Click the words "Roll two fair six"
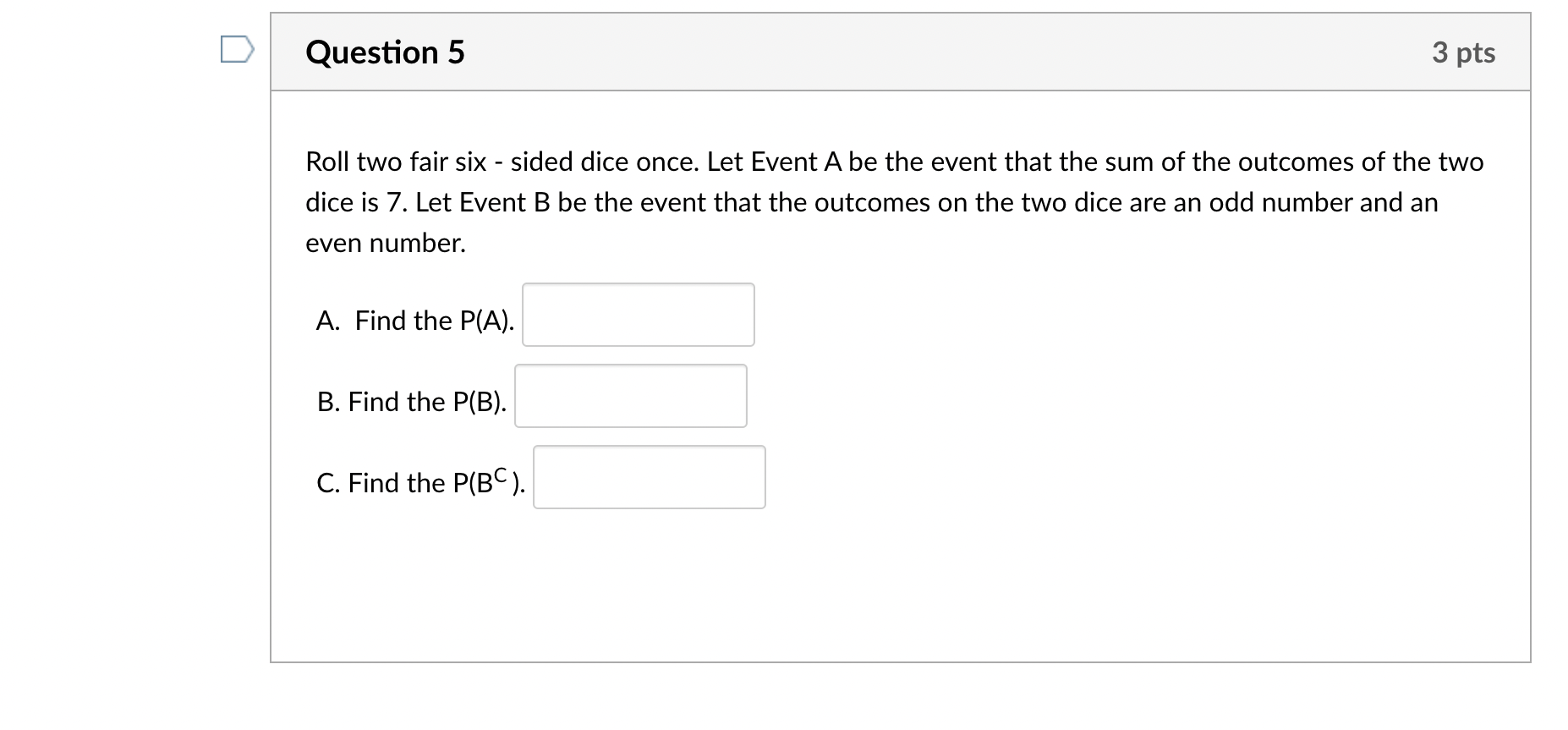 coord(395,162)
